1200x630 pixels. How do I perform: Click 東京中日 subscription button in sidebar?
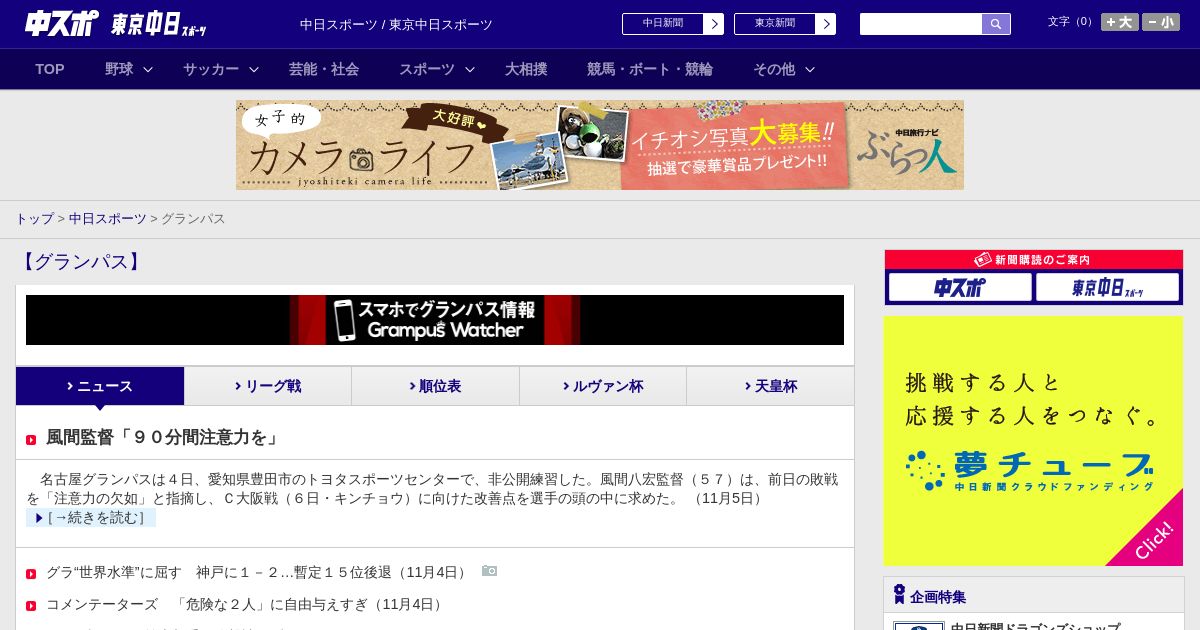pyautogui.click(x=1107, y=287)
